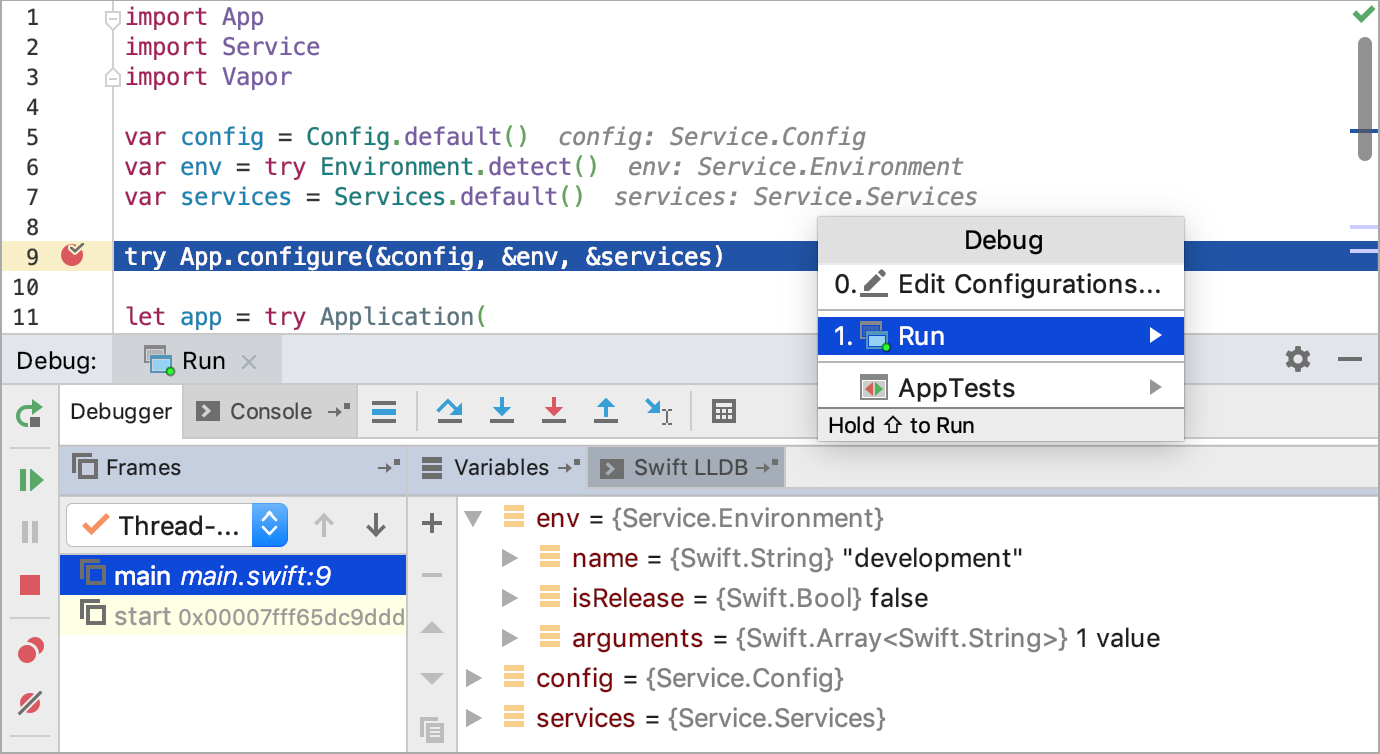1380x754 pixels.
Task: Click the editor vertical scrollbar thumb
Action: (1365, 98)
